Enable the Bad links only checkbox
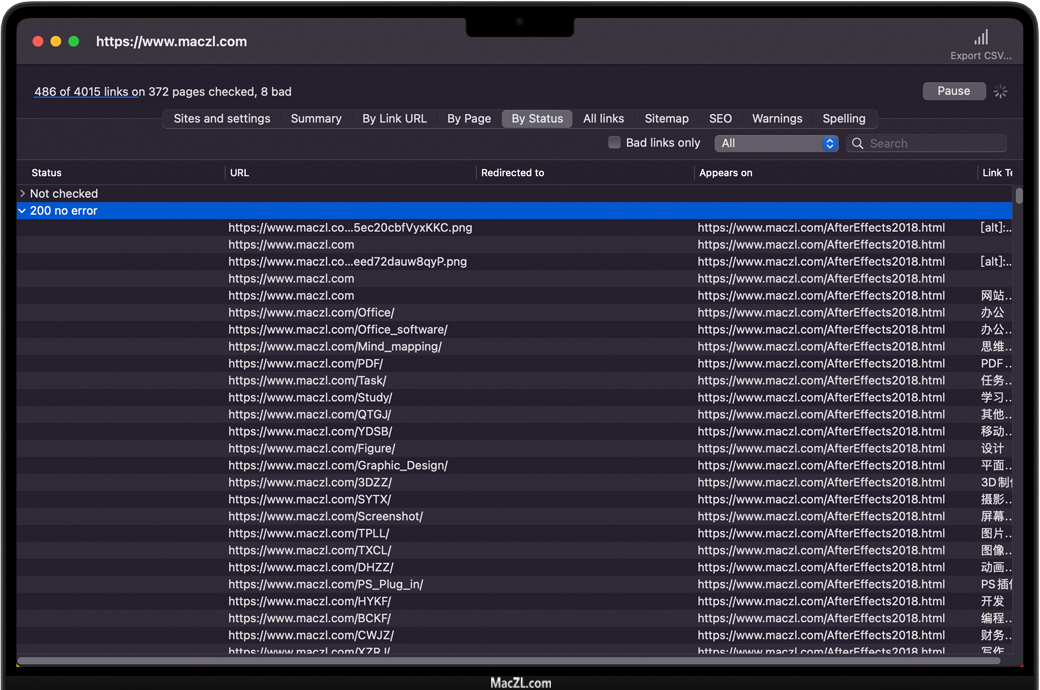 [615, 143]
